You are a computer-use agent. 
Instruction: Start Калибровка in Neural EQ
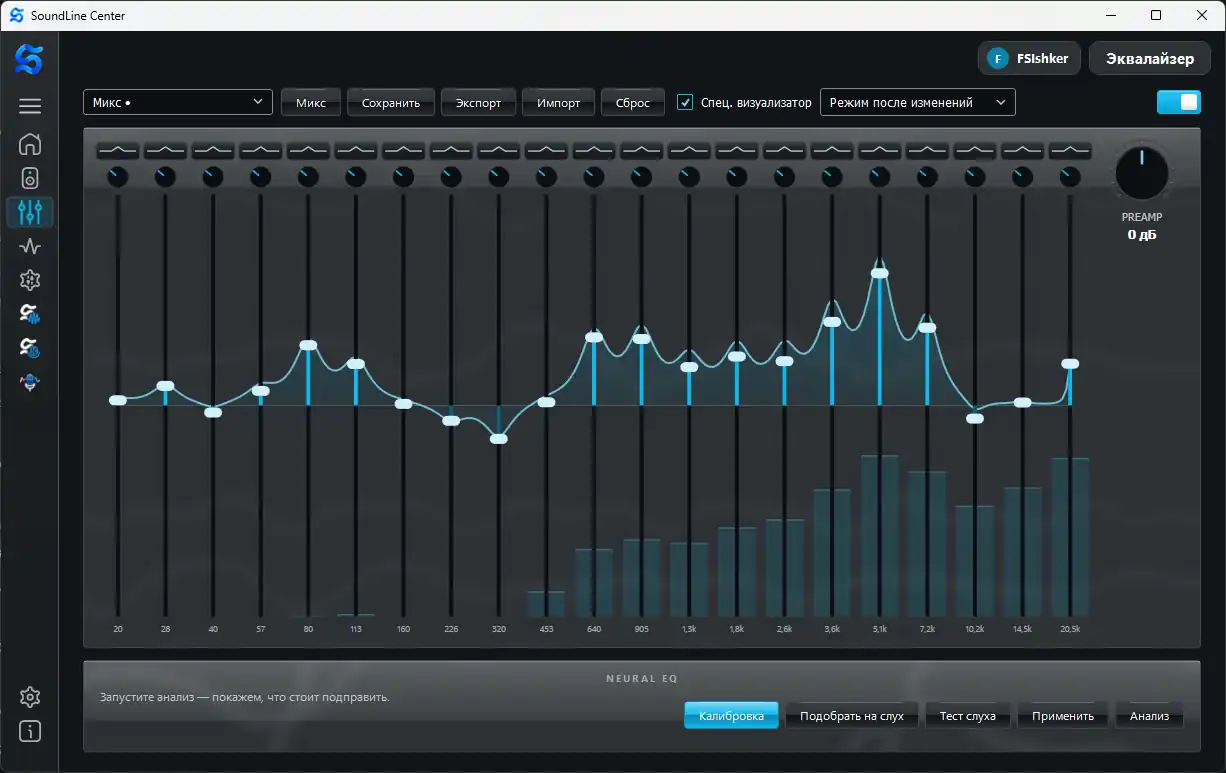[x=731, y=716]
